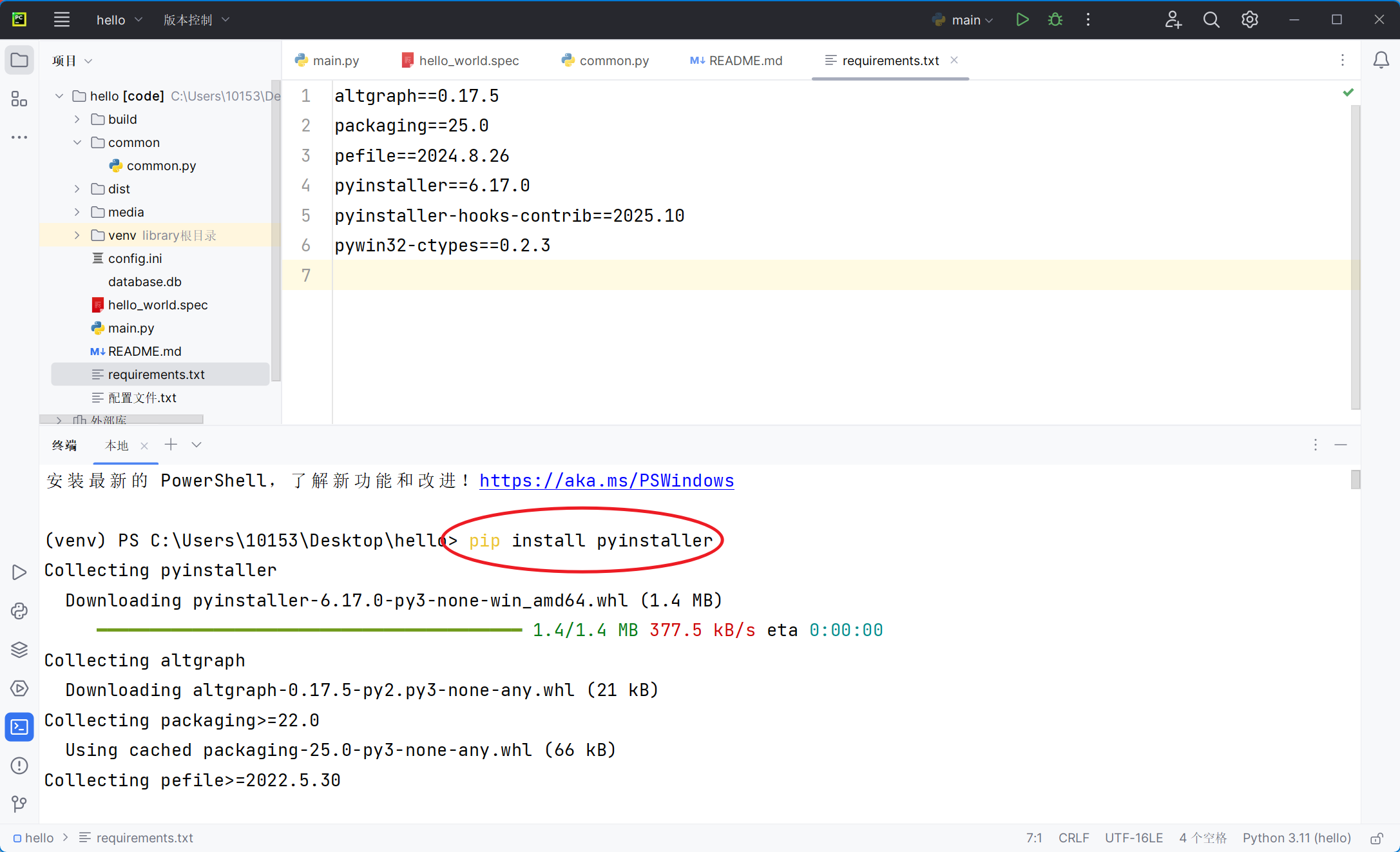Open the notifications bell
Image resolution: width=1400 pixels, height=852 pixels.
[1381, 60]
